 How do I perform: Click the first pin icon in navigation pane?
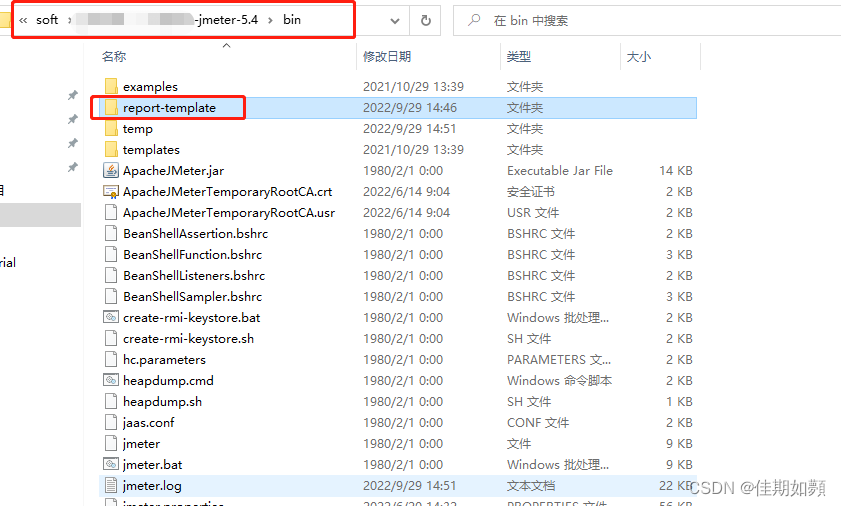pos(73,95)
